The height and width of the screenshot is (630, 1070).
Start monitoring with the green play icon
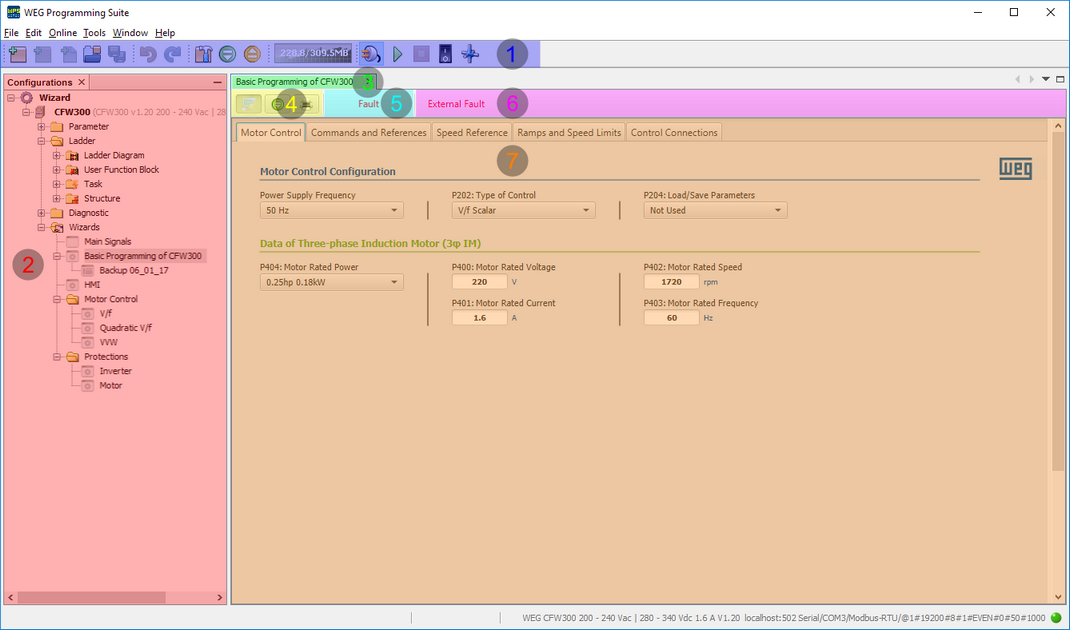(x=397, y=54)
